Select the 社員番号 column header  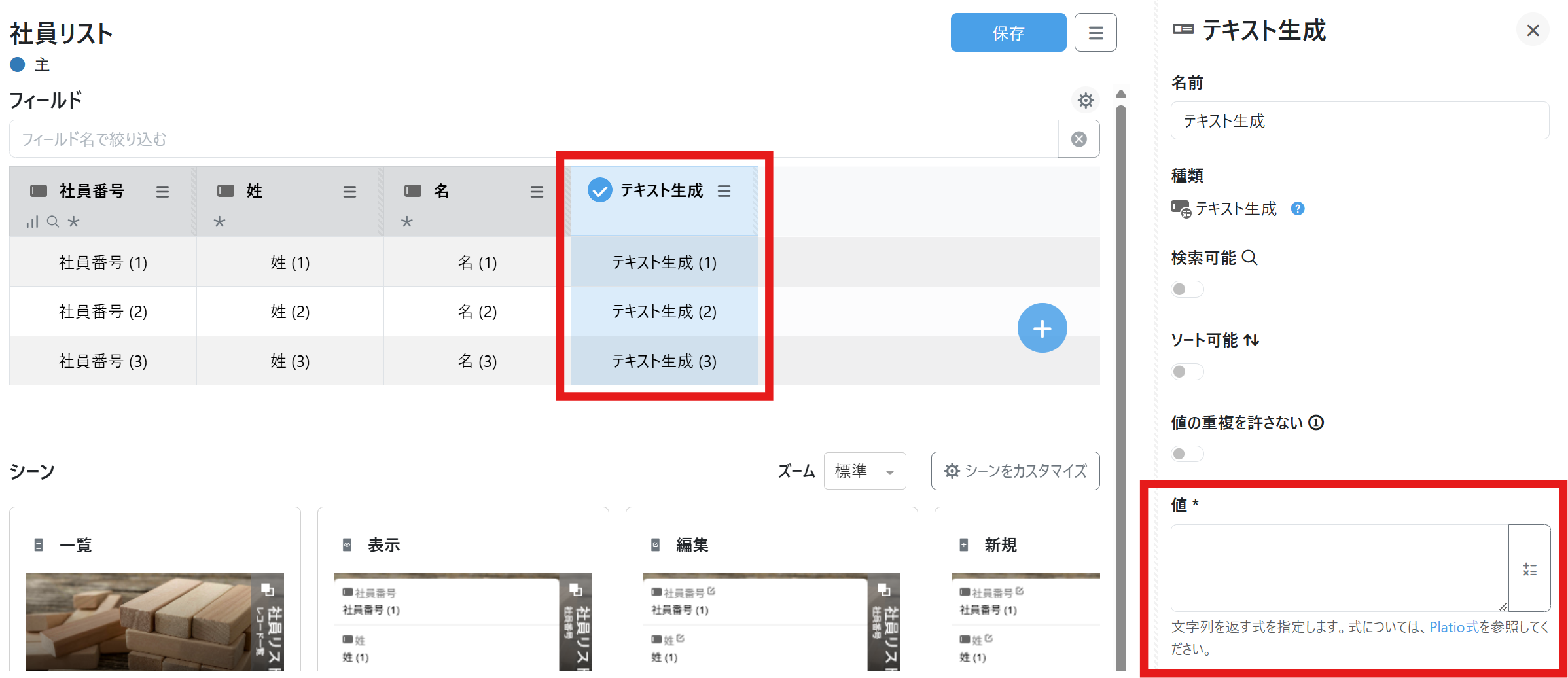point(92,191)
